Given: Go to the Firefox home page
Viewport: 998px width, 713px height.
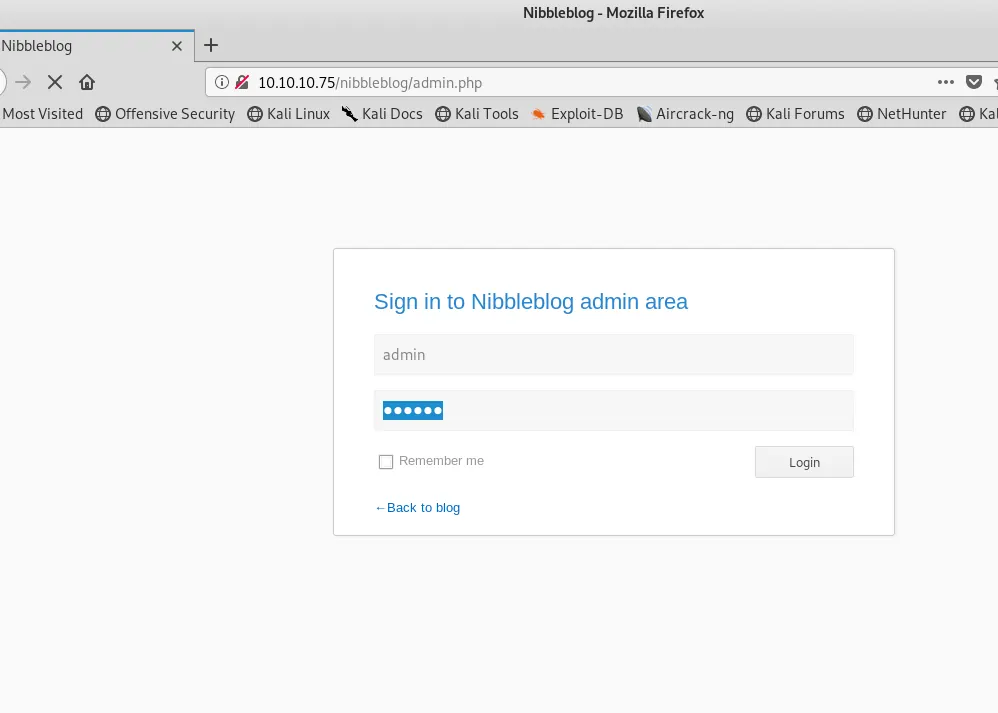Looking at the screenshot, I should [x=87, y=82].
